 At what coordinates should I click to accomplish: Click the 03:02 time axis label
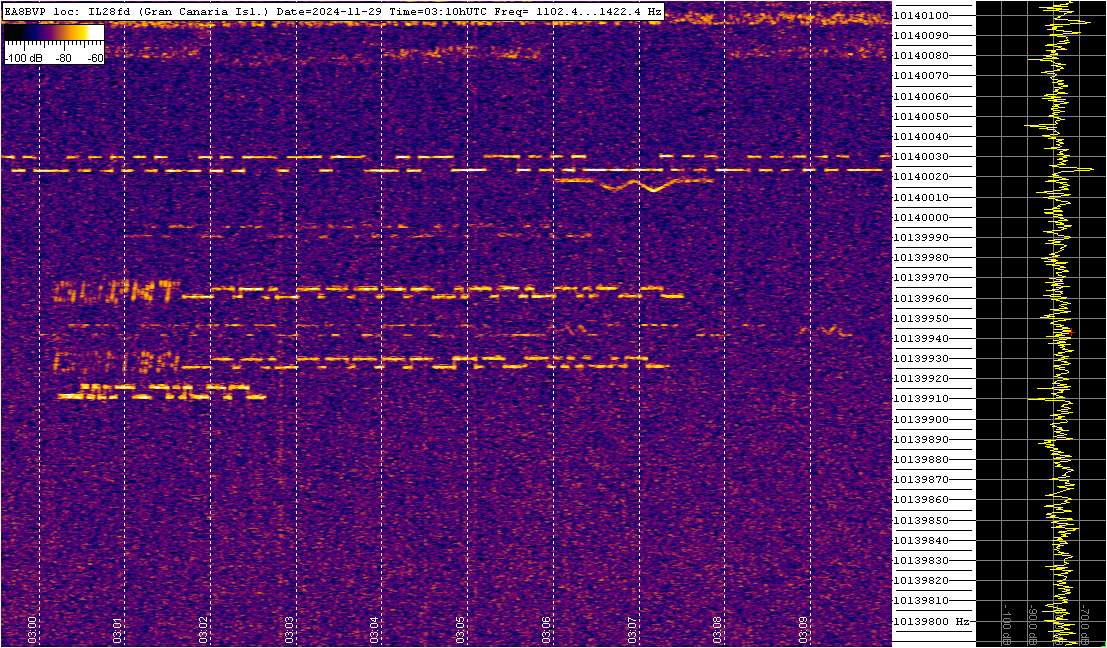(203, 628)
